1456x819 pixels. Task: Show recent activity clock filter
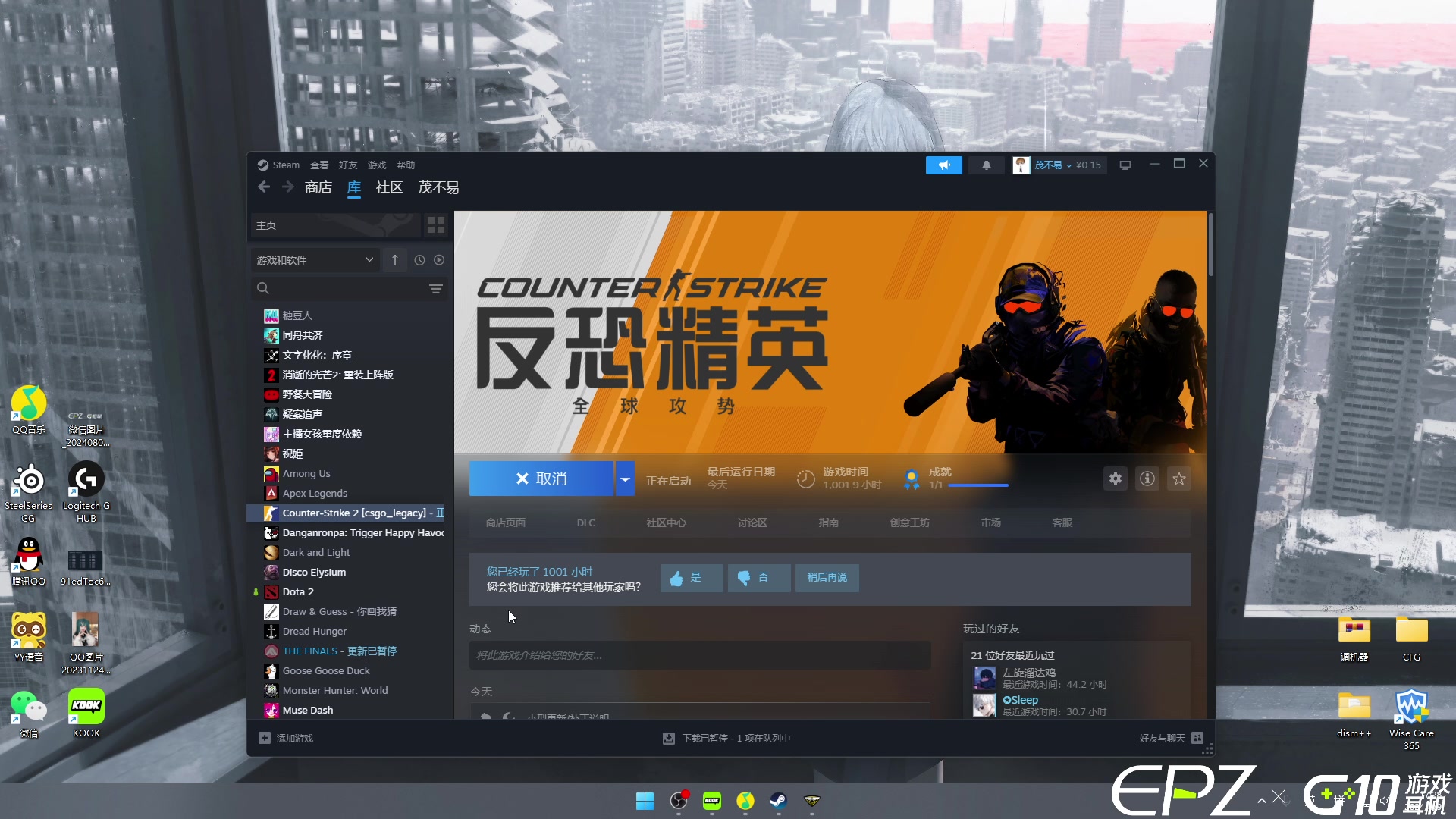point(419,260)
